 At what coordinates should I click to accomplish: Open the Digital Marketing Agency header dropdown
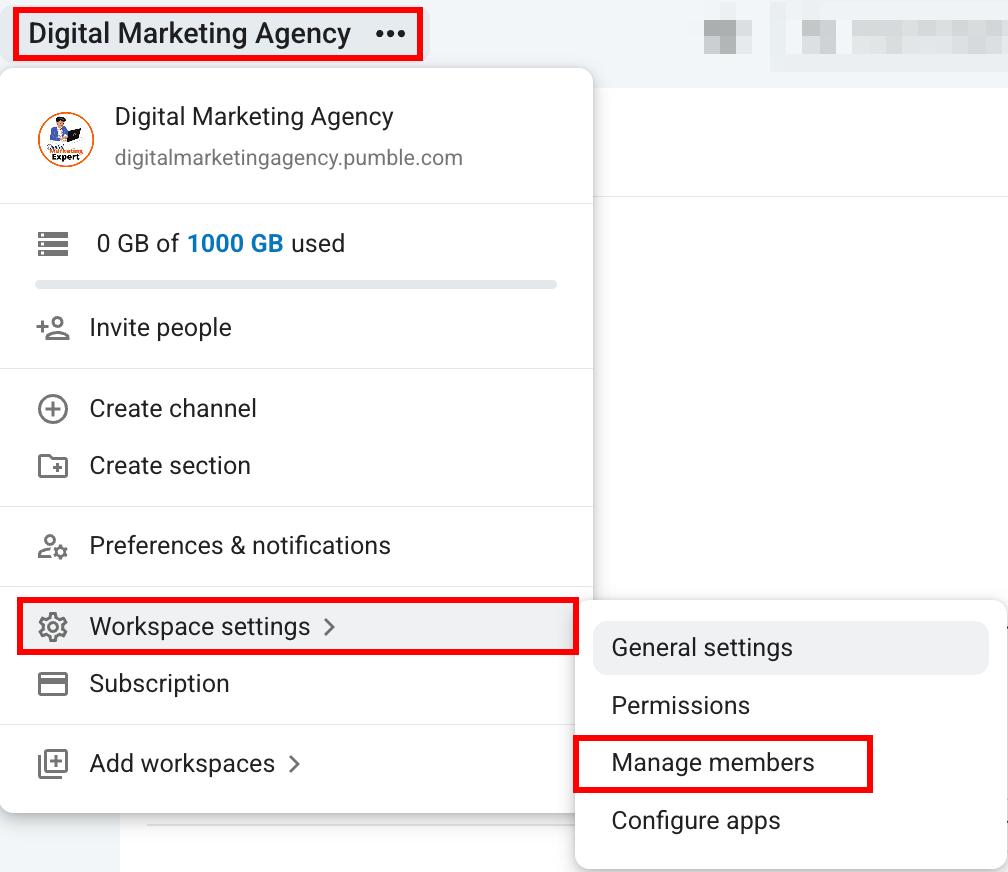(x=189, y=34)
